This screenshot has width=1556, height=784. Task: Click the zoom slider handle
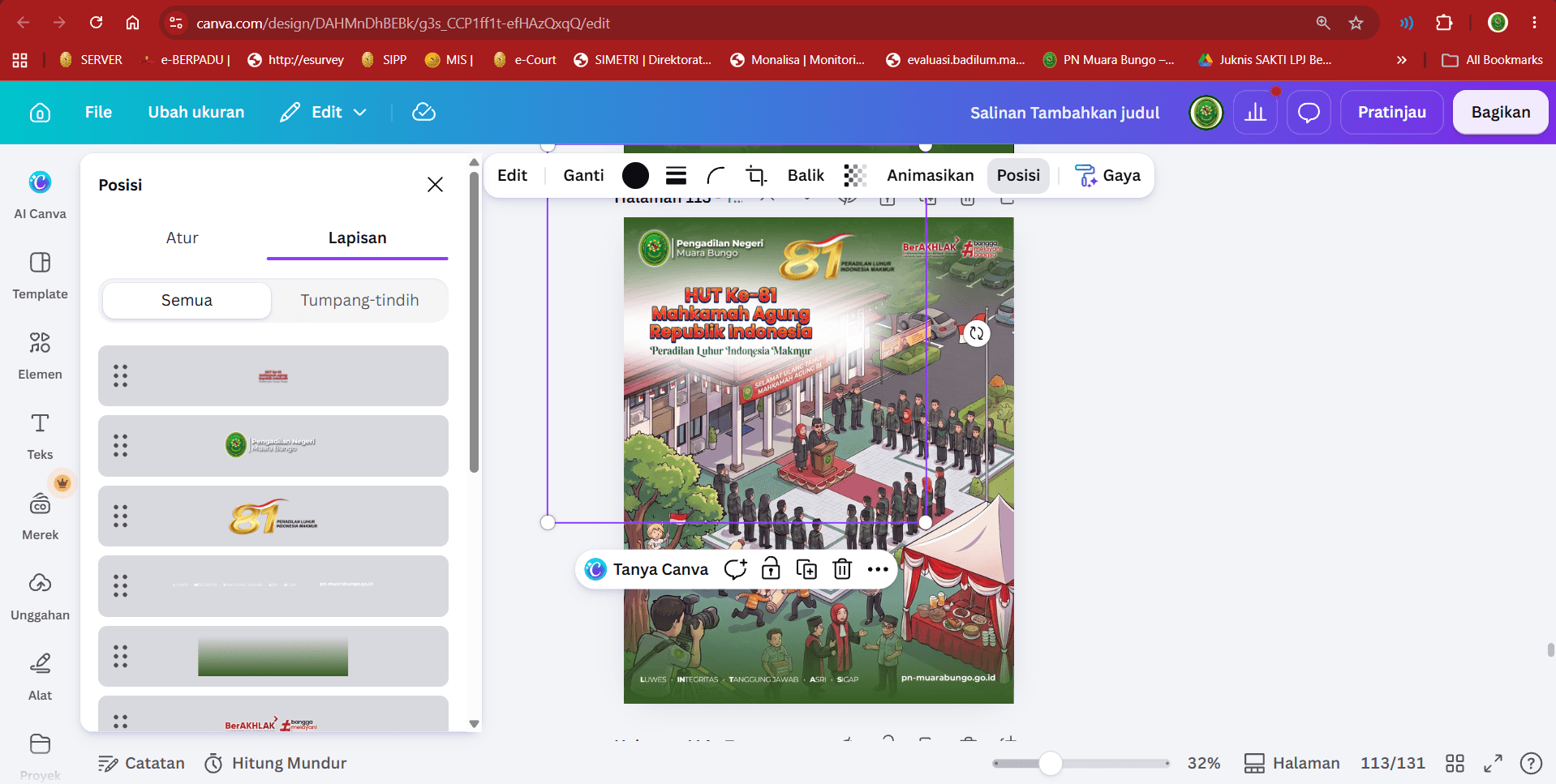(x=1051, y=763)
